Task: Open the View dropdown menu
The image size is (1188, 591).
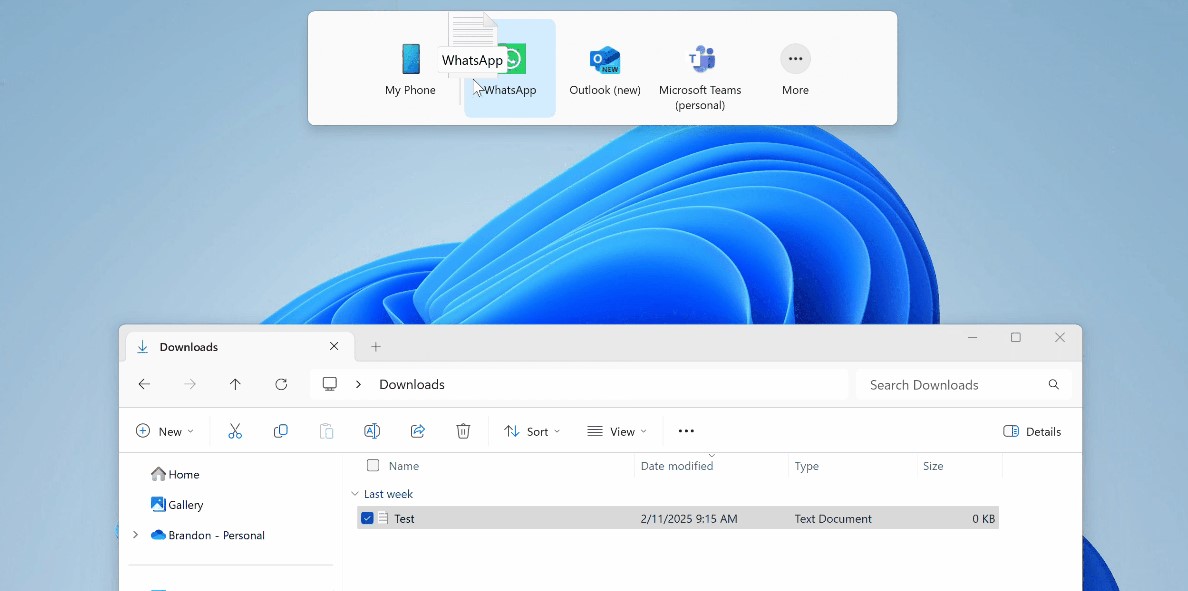Action: pyautogui.click(x=616, y=431)
